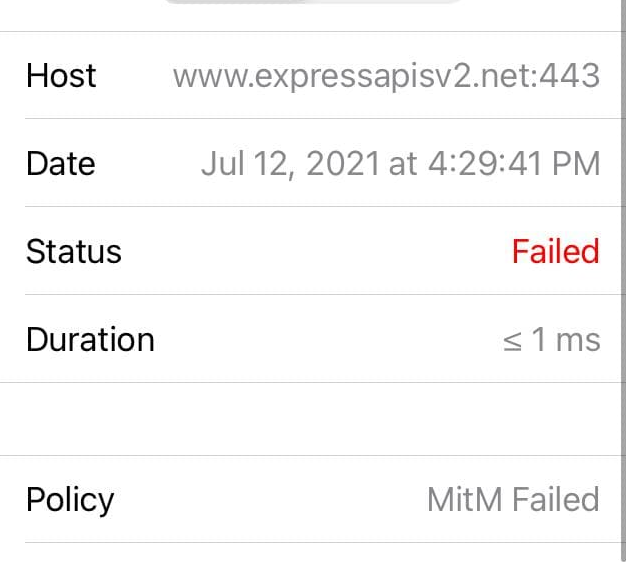This screenshot has width=626, height=562.
Task: Tap the Duration row label
Action: (90, 340)
